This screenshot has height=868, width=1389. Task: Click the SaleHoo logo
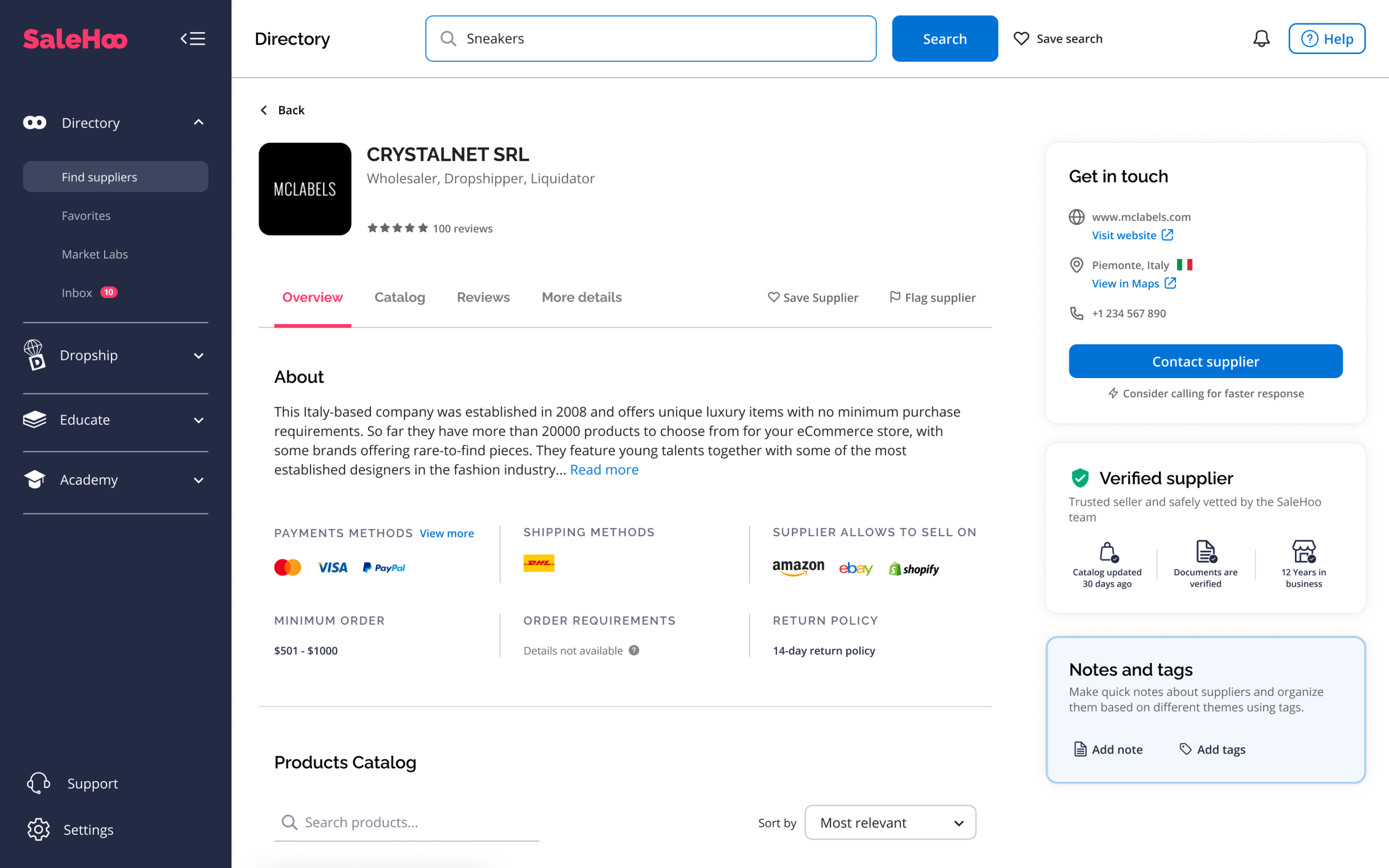75,39
